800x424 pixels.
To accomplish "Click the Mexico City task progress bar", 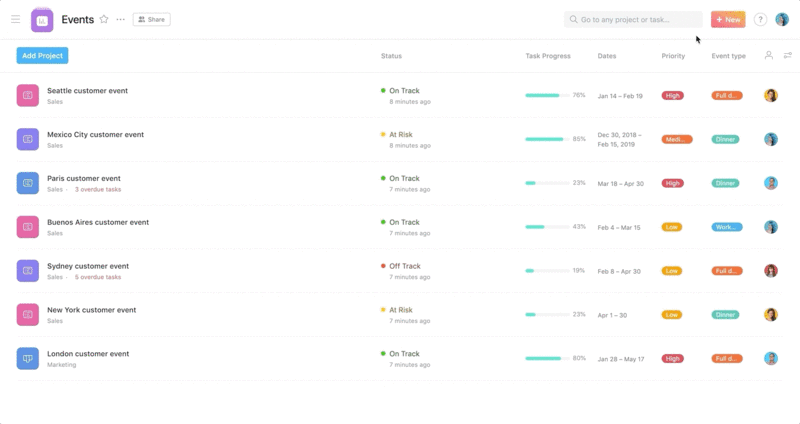I will tap(546, 139).
